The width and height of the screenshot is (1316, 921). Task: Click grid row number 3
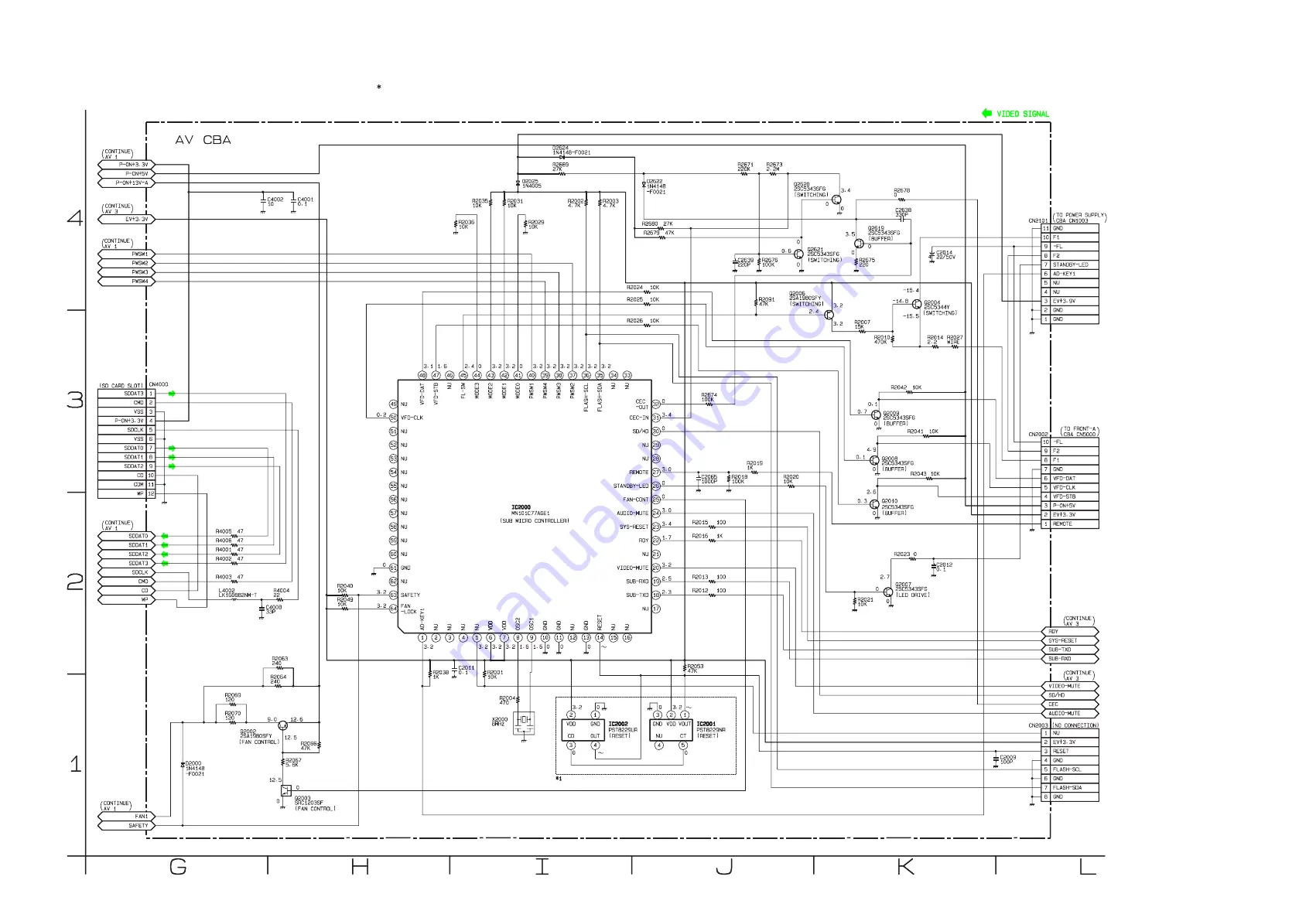point(75,400)
